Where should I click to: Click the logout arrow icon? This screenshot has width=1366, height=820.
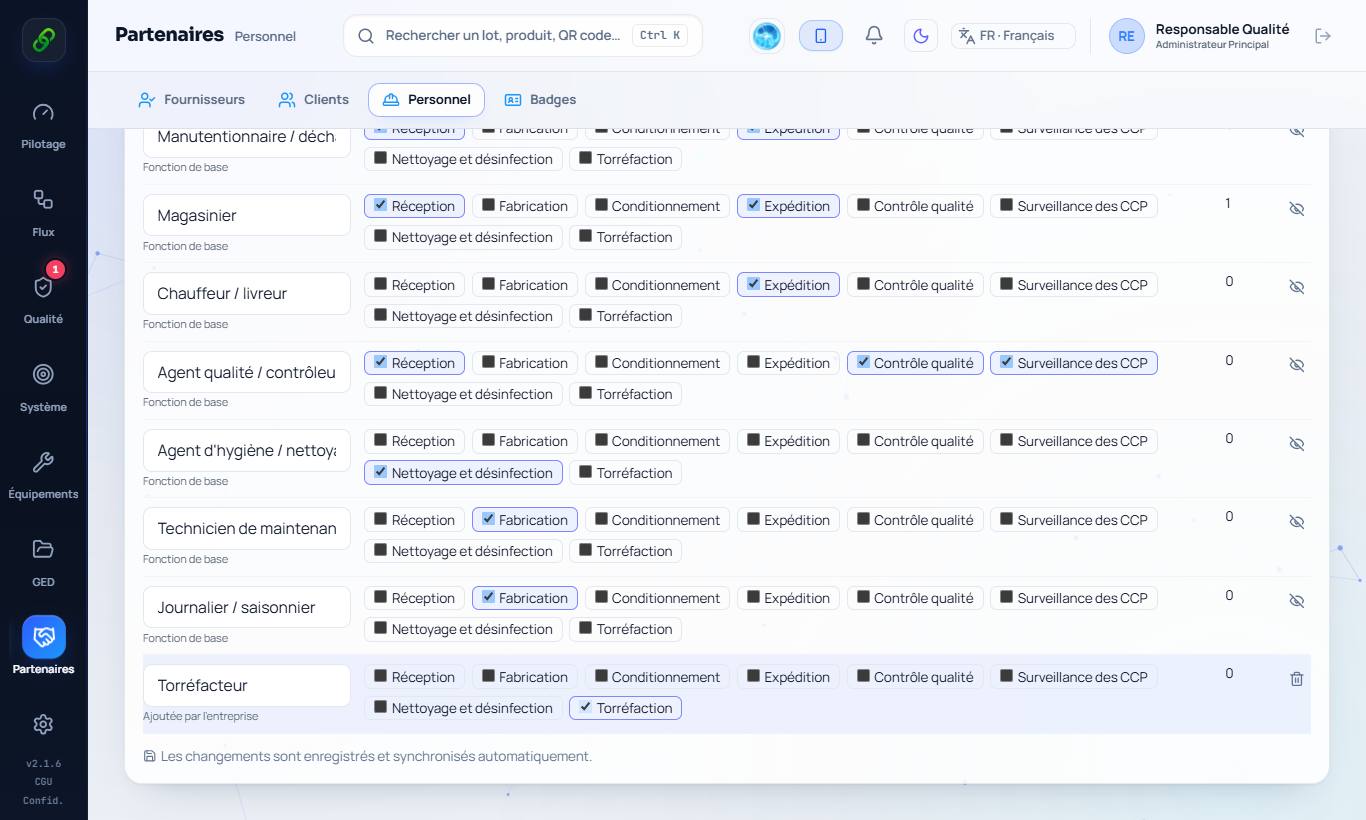coord(1323,36)
